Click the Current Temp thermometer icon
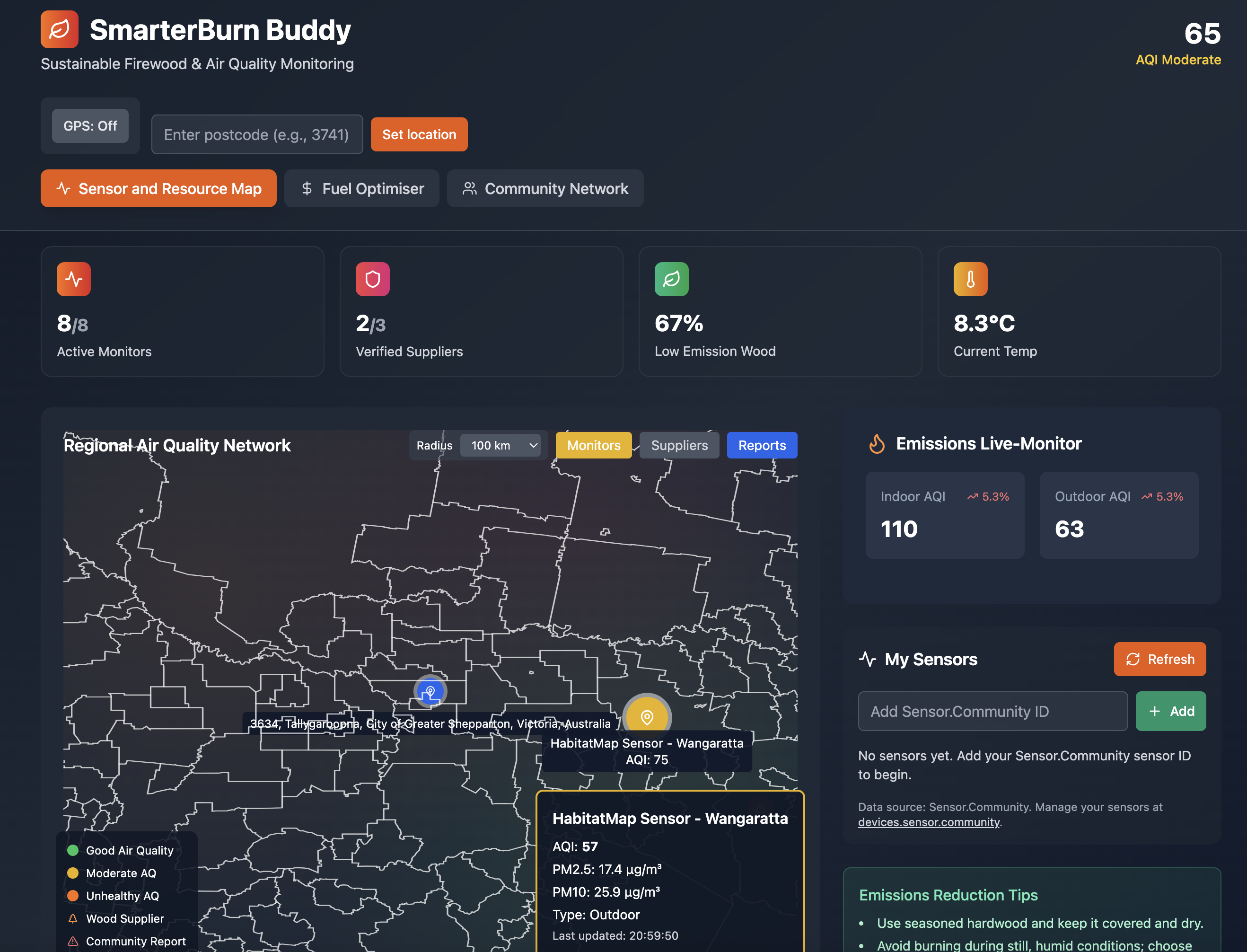 coord(970,279)
